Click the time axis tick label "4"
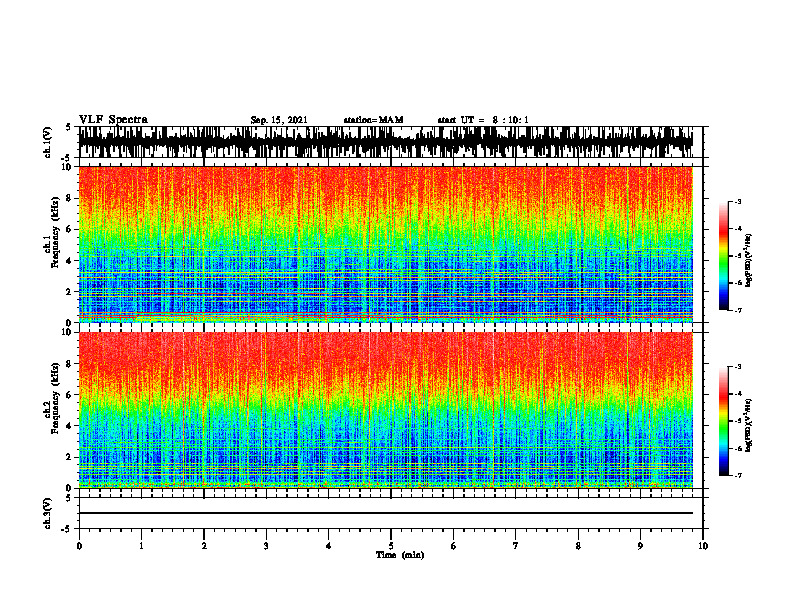792x612 pixels. [x=328, y=546]
